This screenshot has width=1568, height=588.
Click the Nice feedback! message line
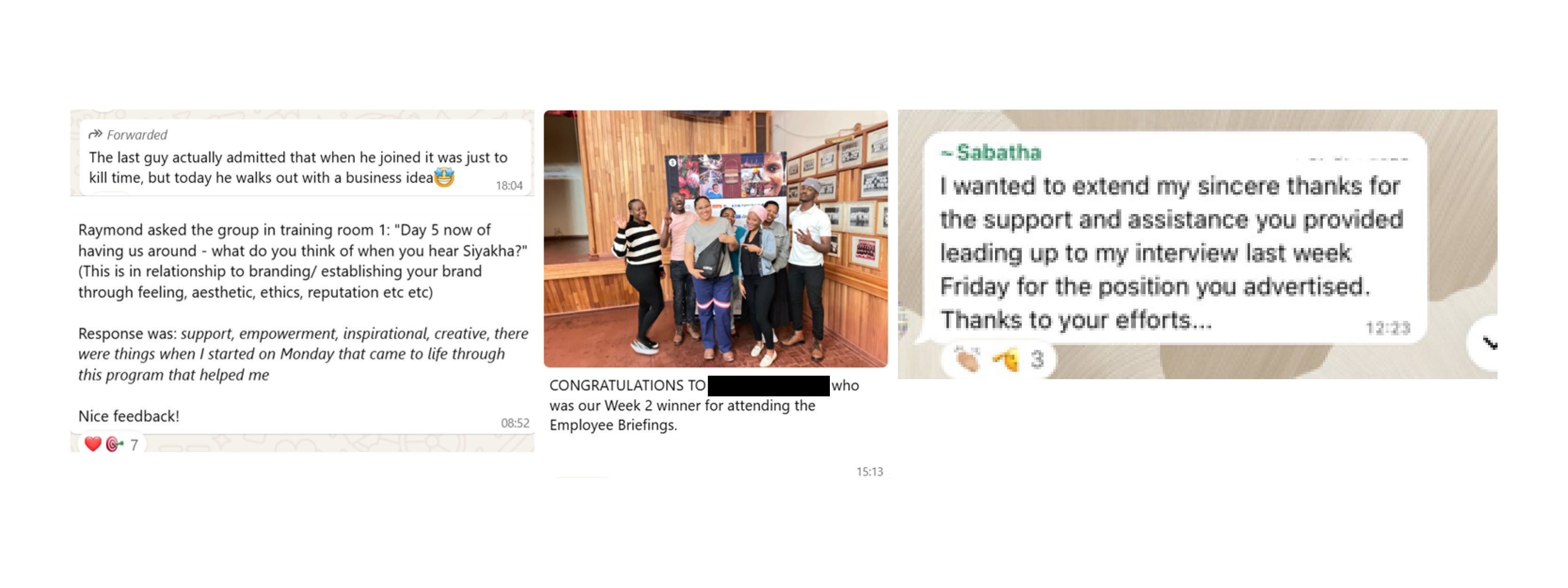(129, 416)
